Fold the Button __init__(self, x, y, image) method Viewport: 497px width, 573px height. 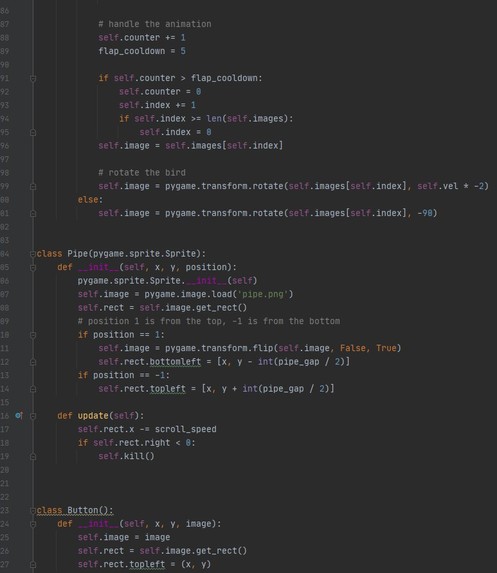pyautogui.click(x=33, y=524)
